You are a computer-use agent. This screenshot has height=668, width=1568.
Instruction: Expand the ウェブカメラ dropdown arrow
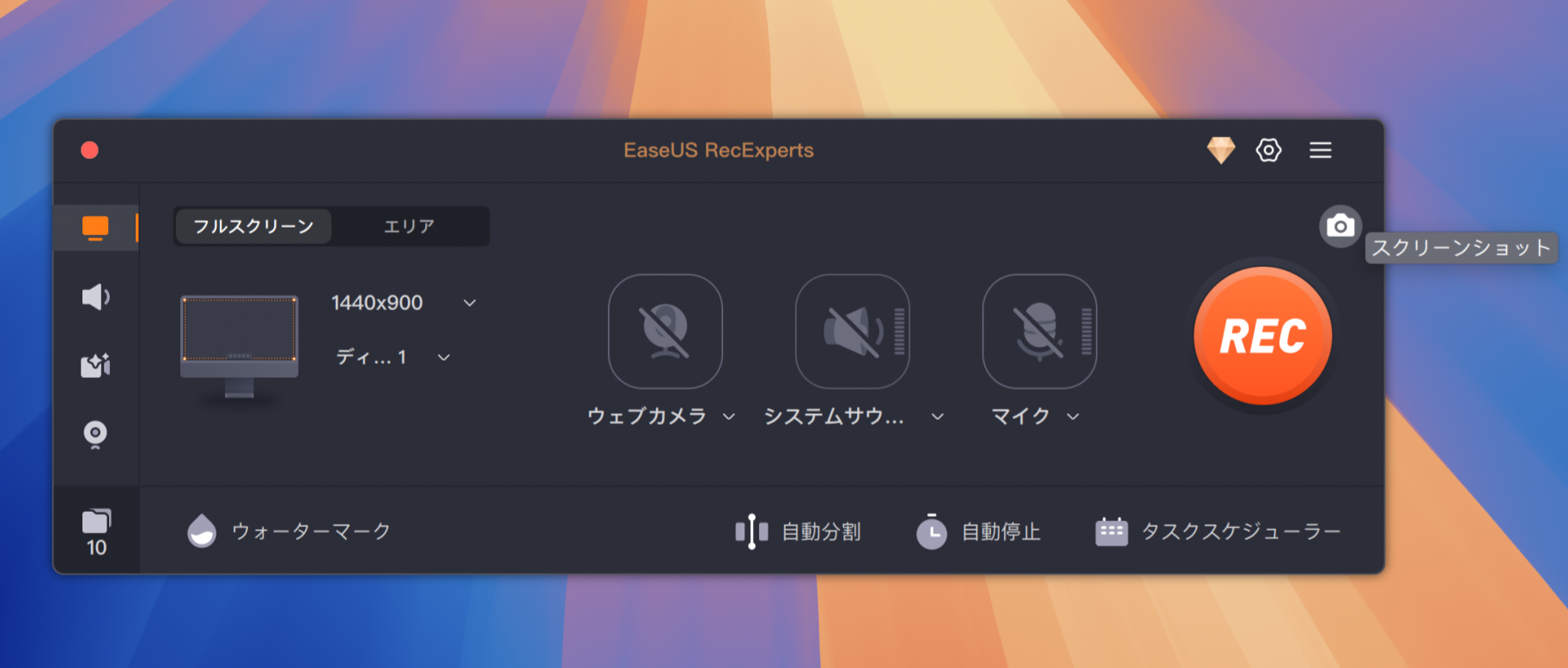pyautogui.click(x=729, y=416)
